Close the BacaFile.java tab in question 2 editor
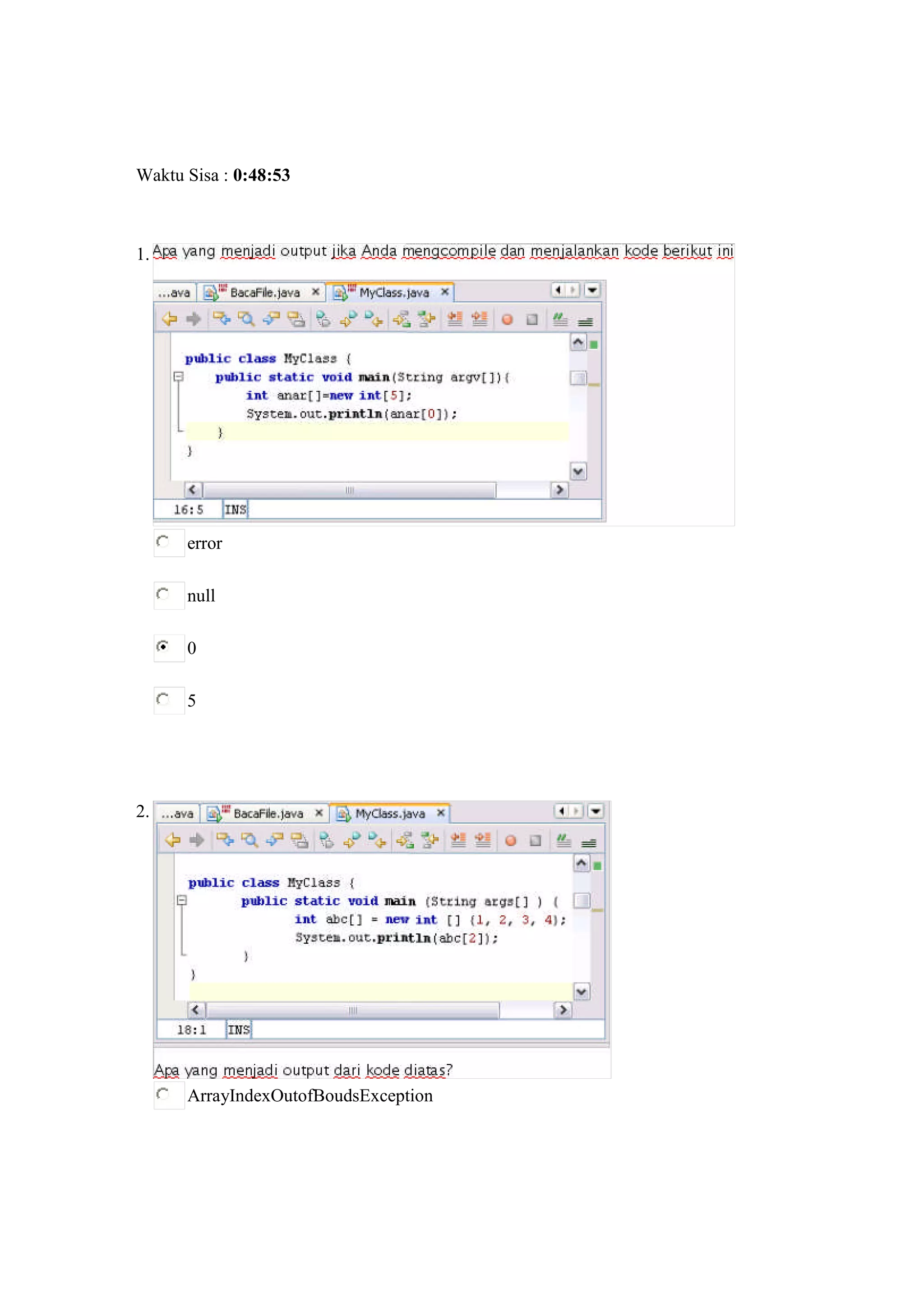This screenshot has width=924, height=1308. point(319,812)
